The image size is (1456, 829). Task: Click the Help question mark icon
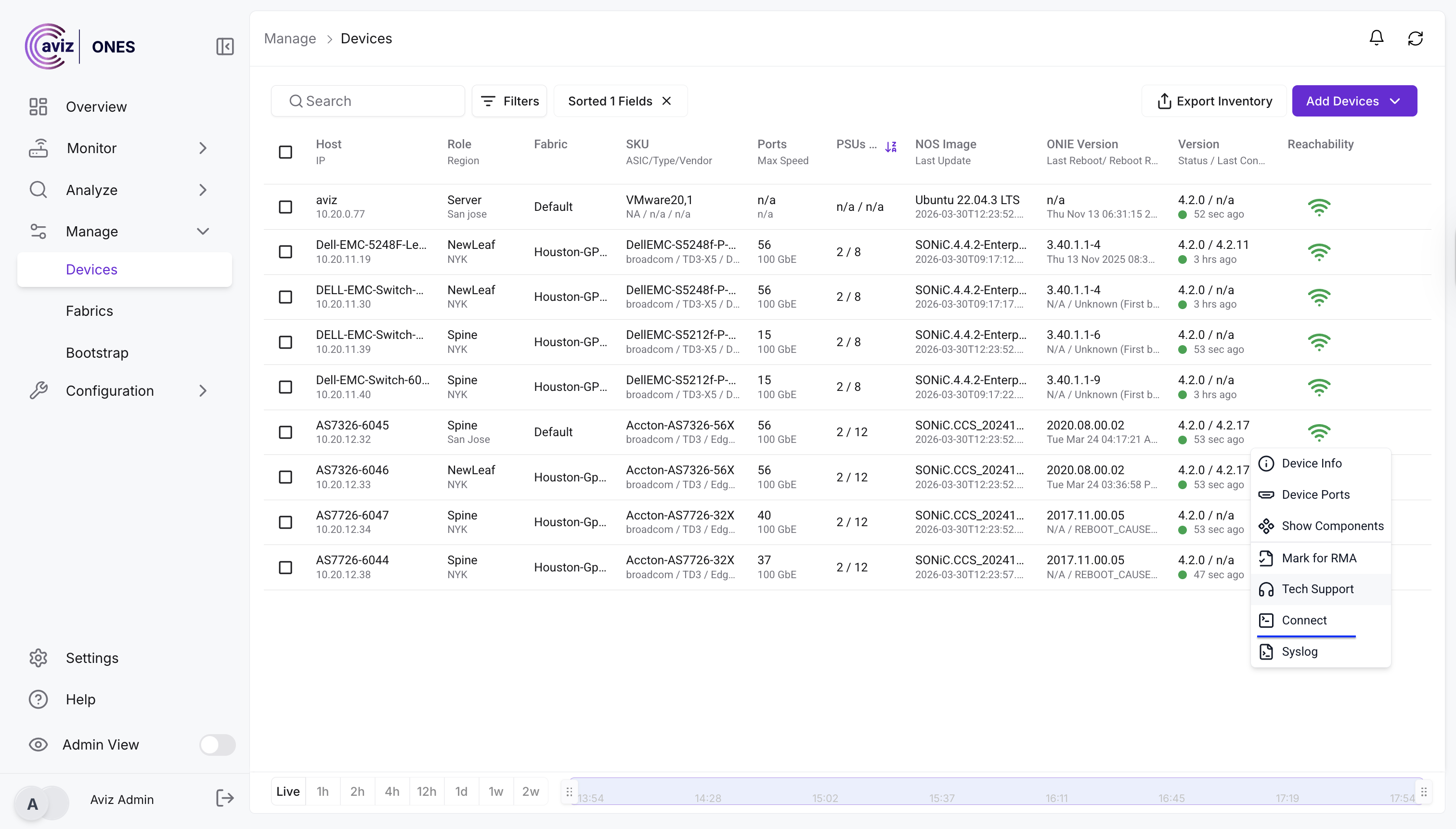click(x=38, y=699)
